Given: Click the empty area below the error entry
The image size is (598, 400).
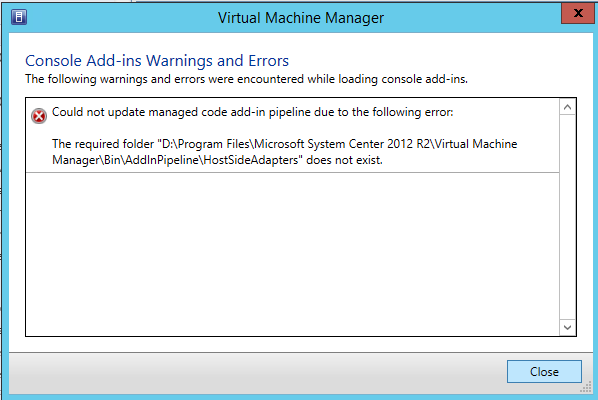Looking at the screenshot, I should [293, 254].
